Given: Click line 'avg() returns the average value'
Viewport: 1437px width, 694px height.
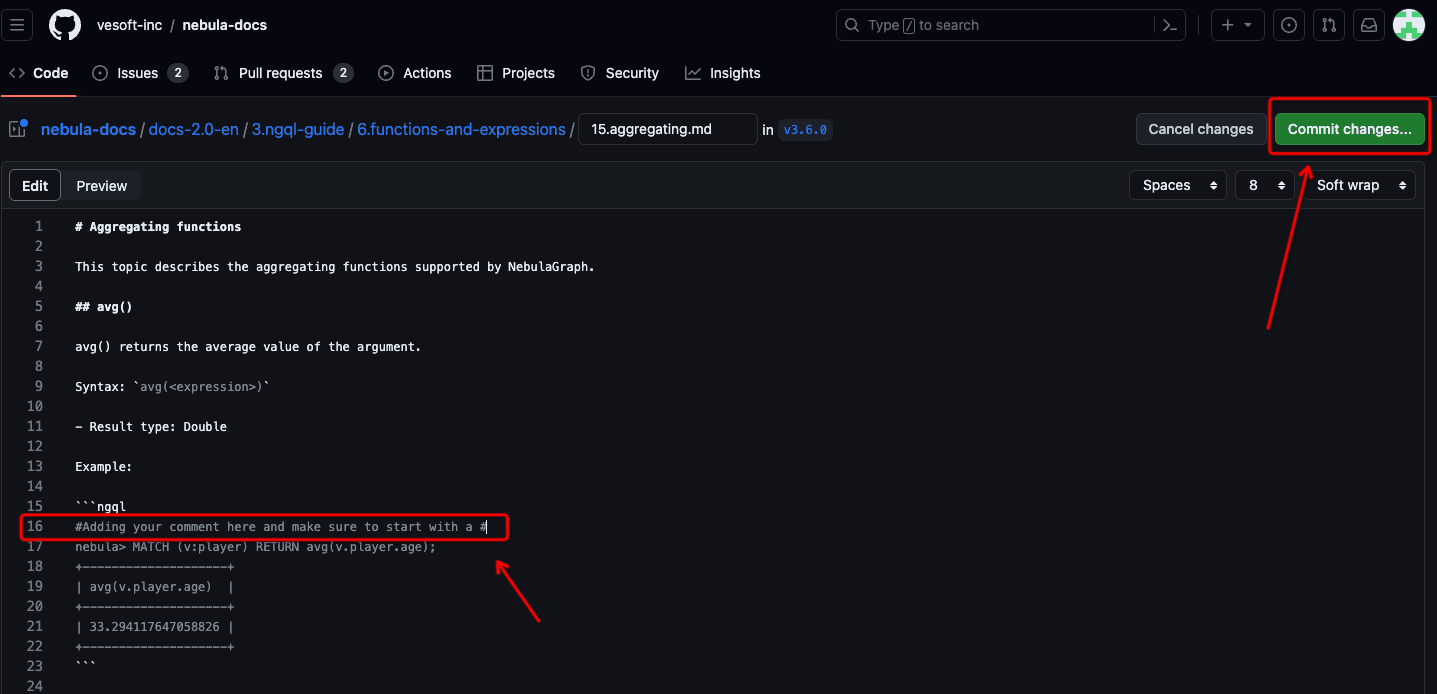Looking at the screenshot, I should click(x=248, y=347).
